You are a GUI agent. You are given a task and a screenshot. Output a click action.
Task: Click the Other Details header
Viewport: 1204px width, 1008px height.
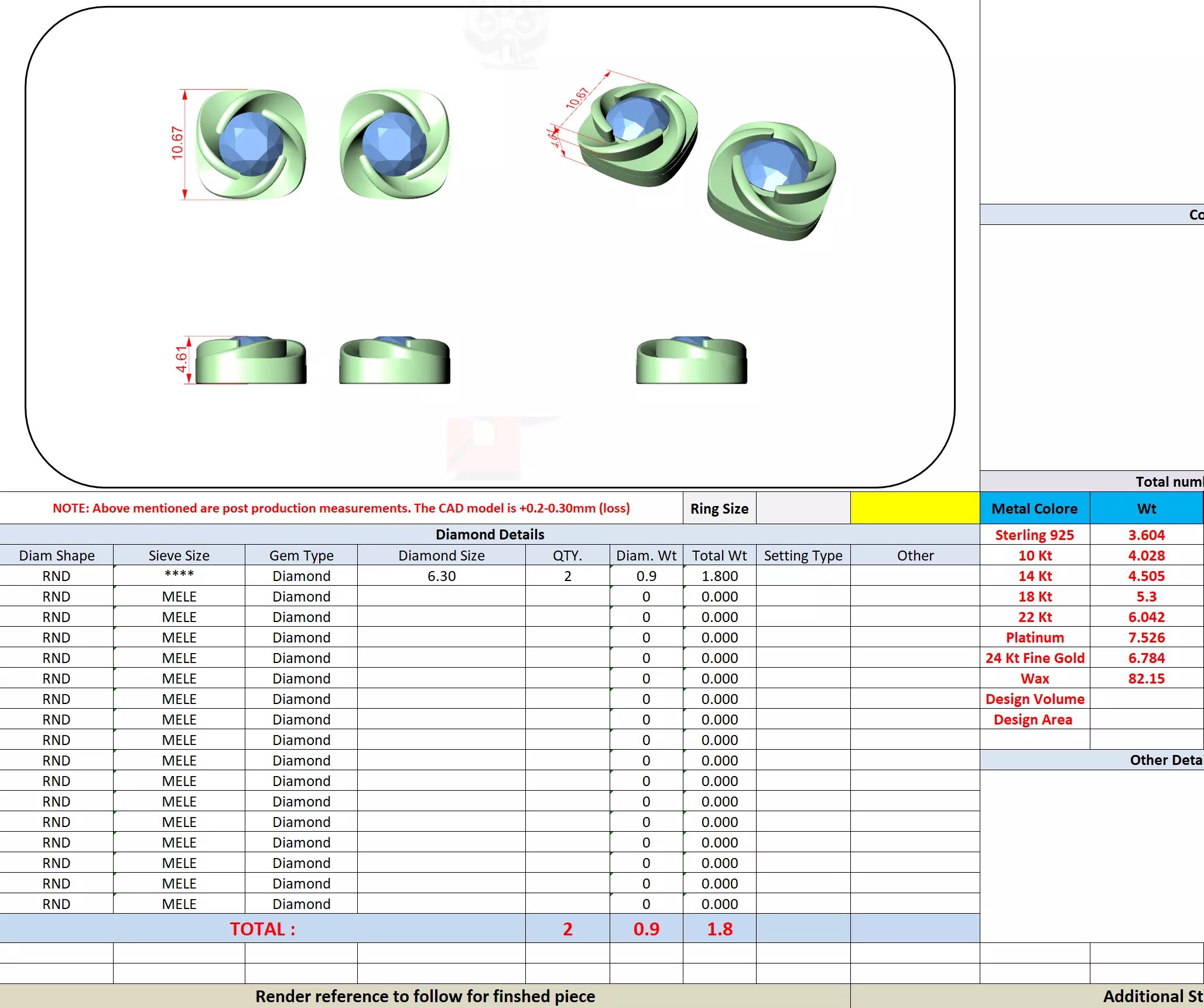point(1092,760)
